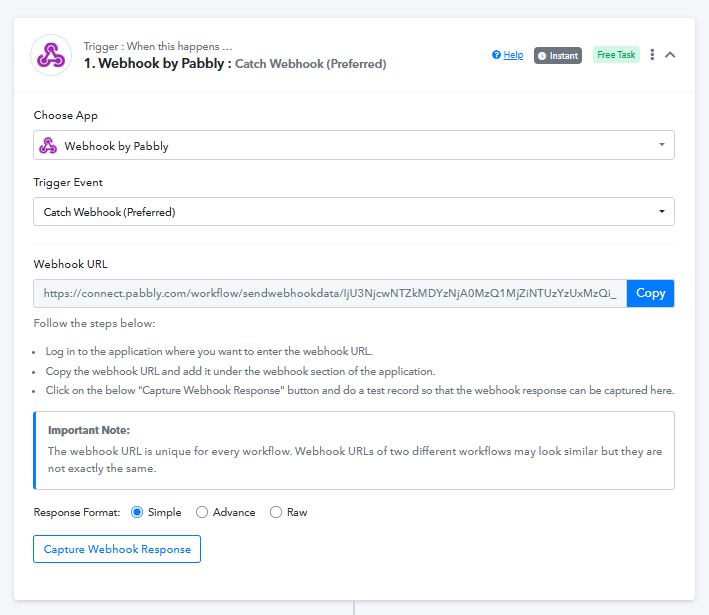Click the Webhook by Pabbly trigger logo

point(51,55)
